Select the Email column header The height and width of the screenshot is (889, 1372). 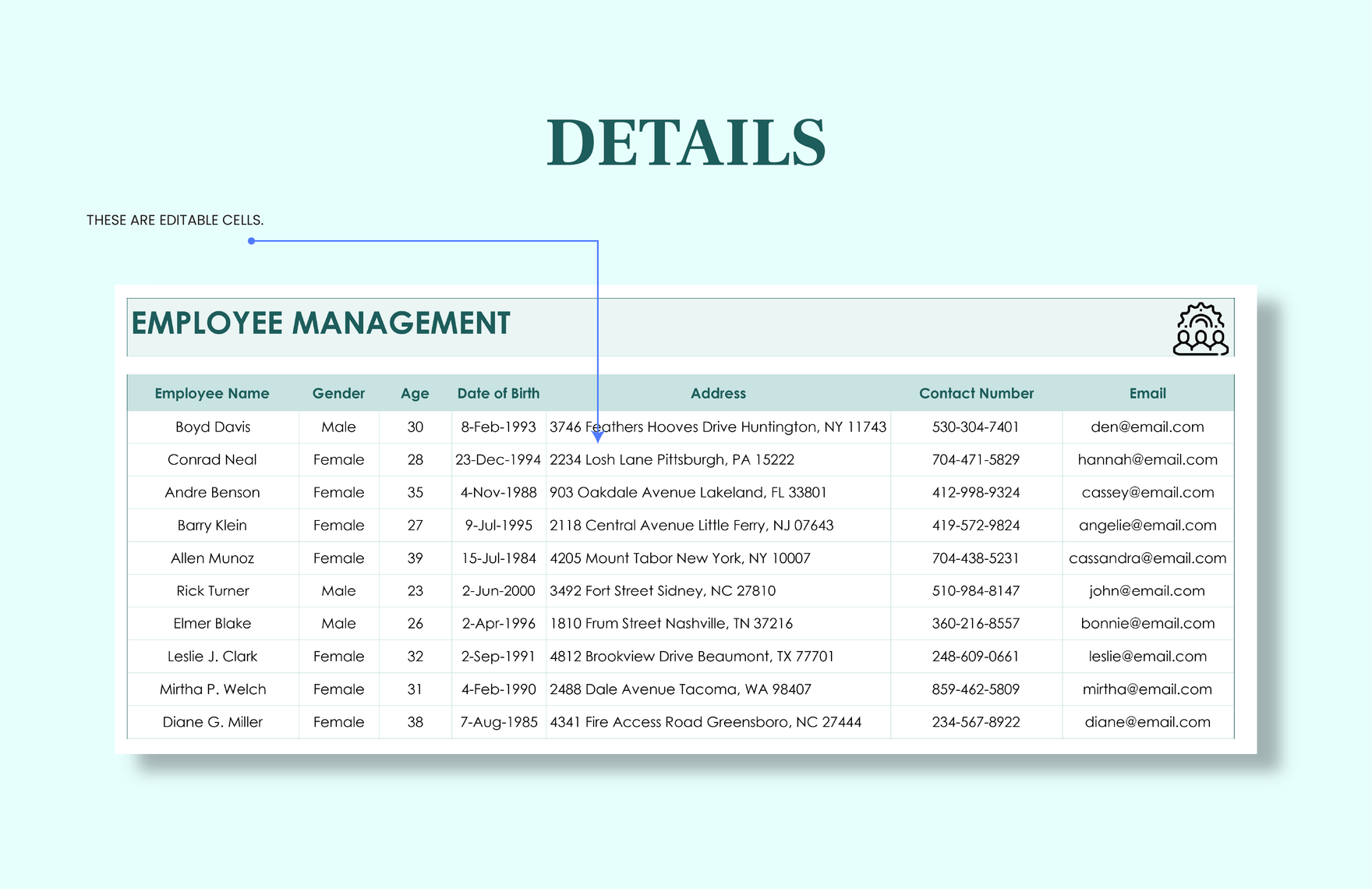point(1147,394)
